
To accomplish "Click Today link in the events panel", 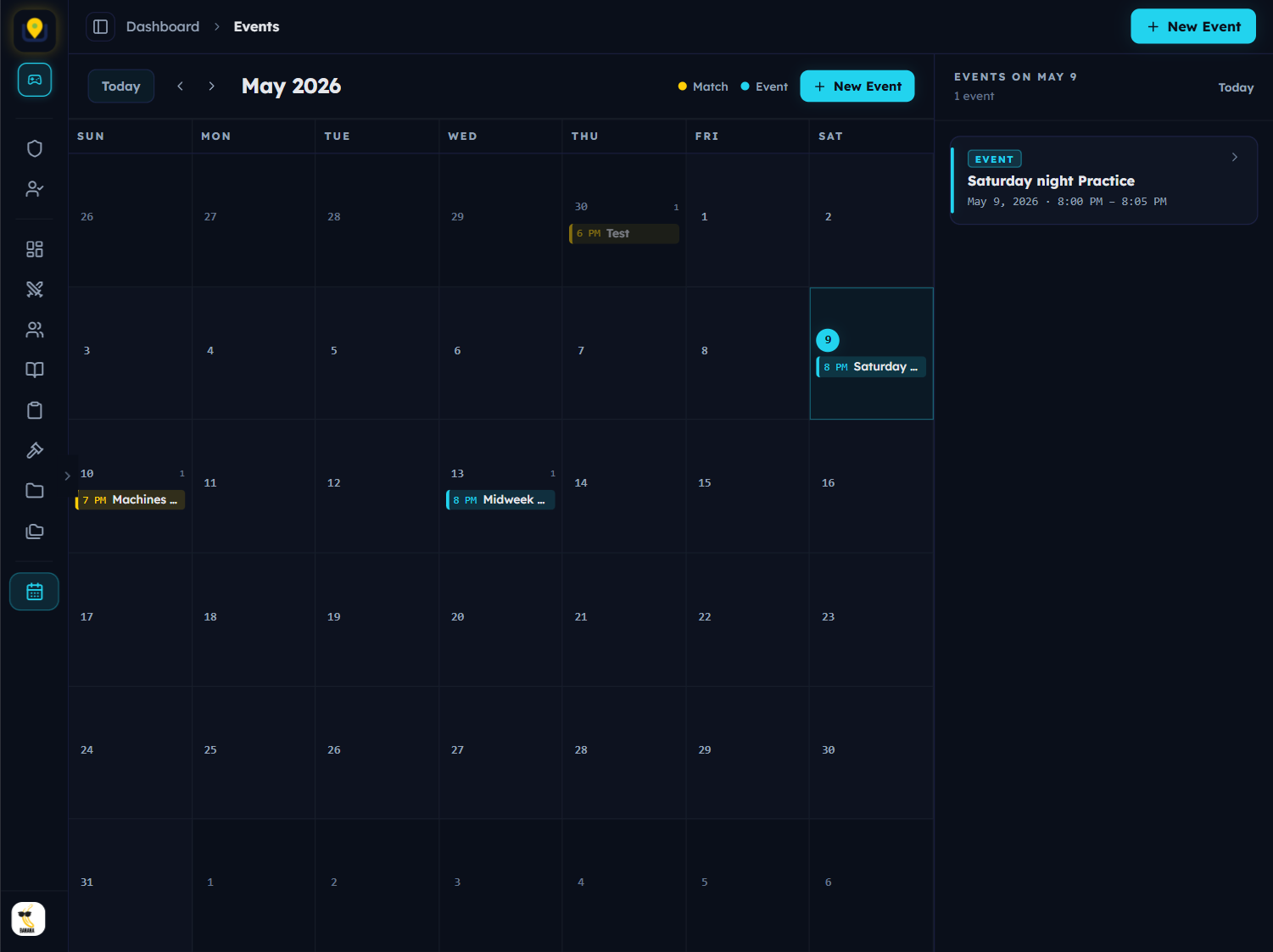I will tap(1236, 87).
